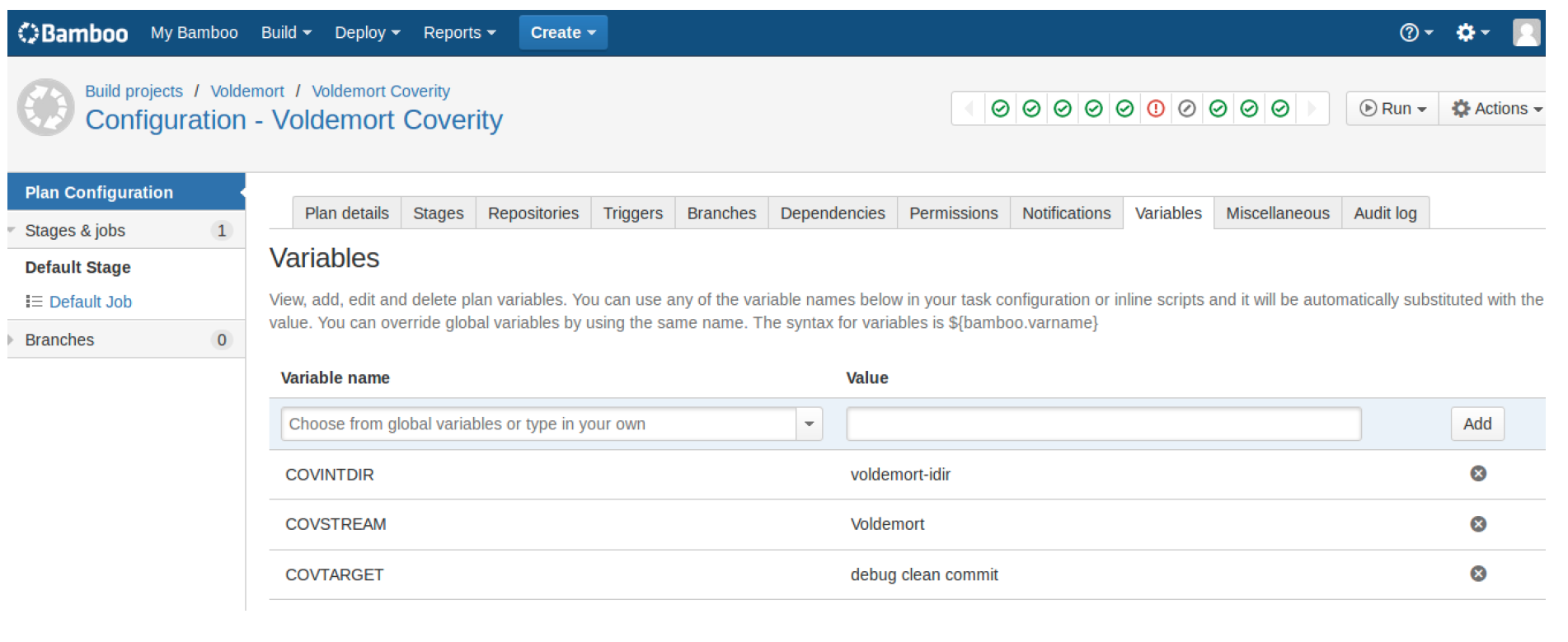
Task: Click the failed red build status icon
Action: click(x=1156, y=109)
